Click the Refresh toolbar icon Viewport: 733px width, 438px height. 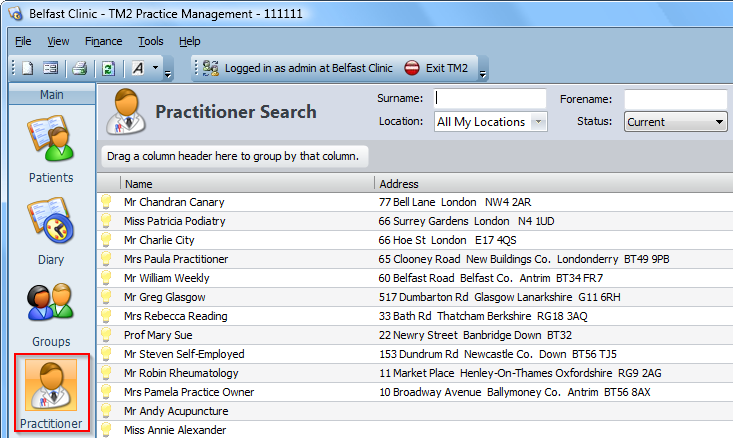click(x=108, y=69)
